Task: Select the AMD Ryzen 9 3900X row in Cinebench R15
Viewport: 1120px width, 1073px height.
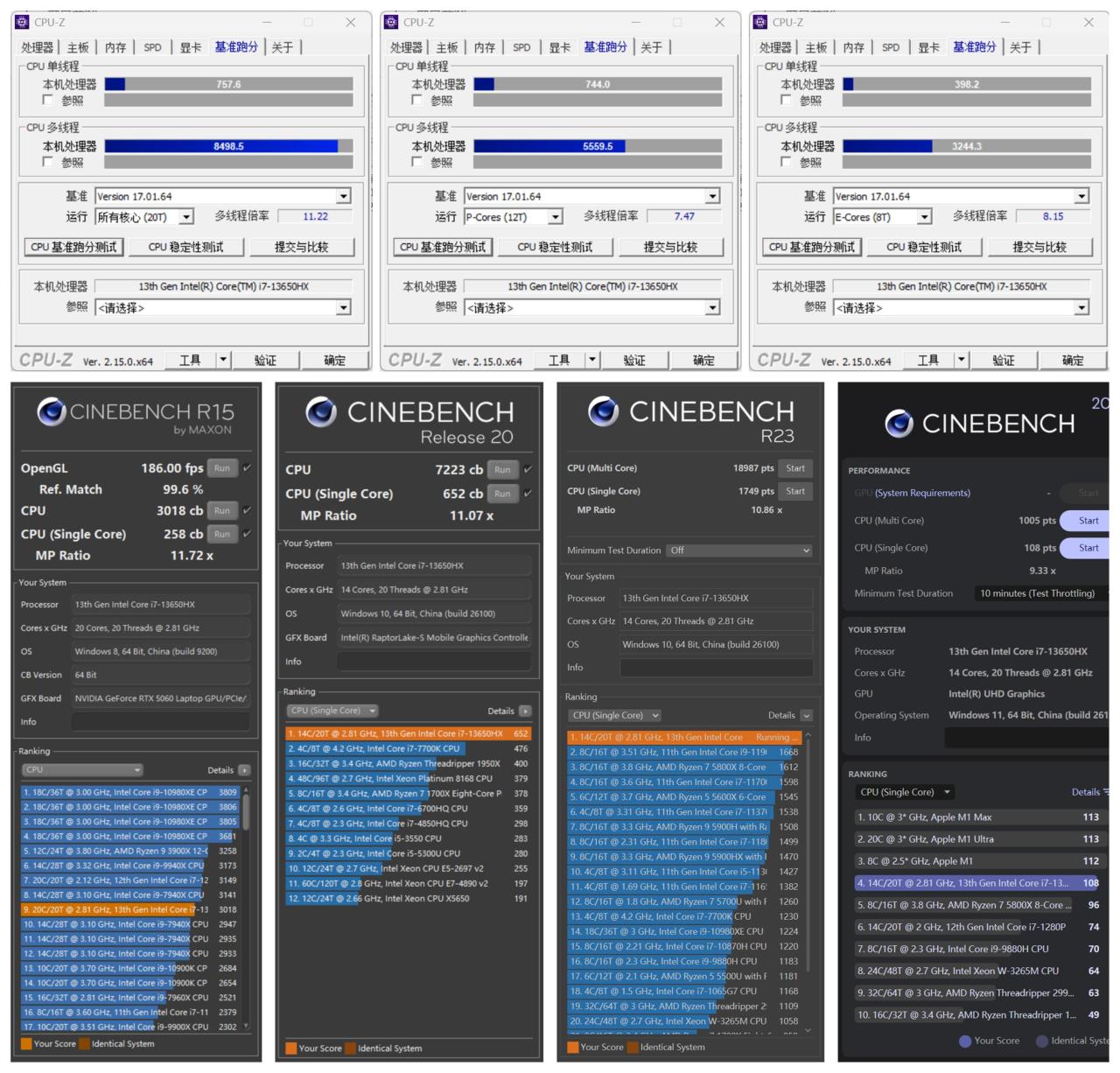Action: tap(129, 851)
